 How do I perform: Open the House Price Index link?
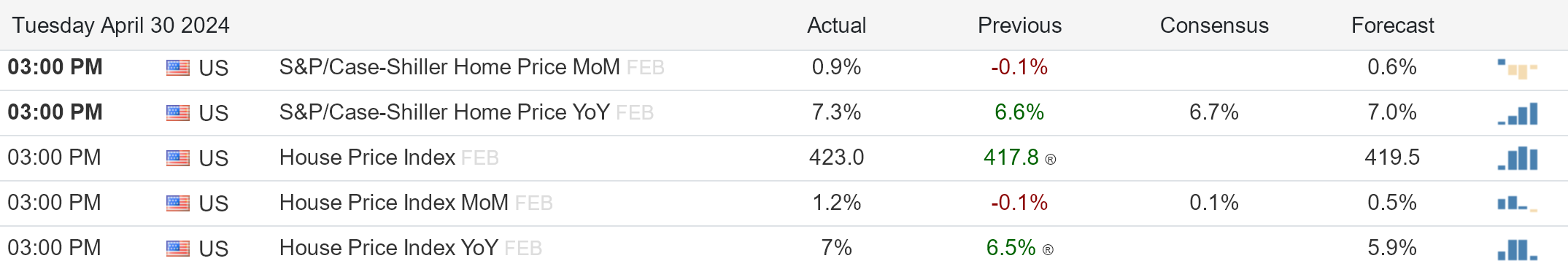(x=367, y=157)
